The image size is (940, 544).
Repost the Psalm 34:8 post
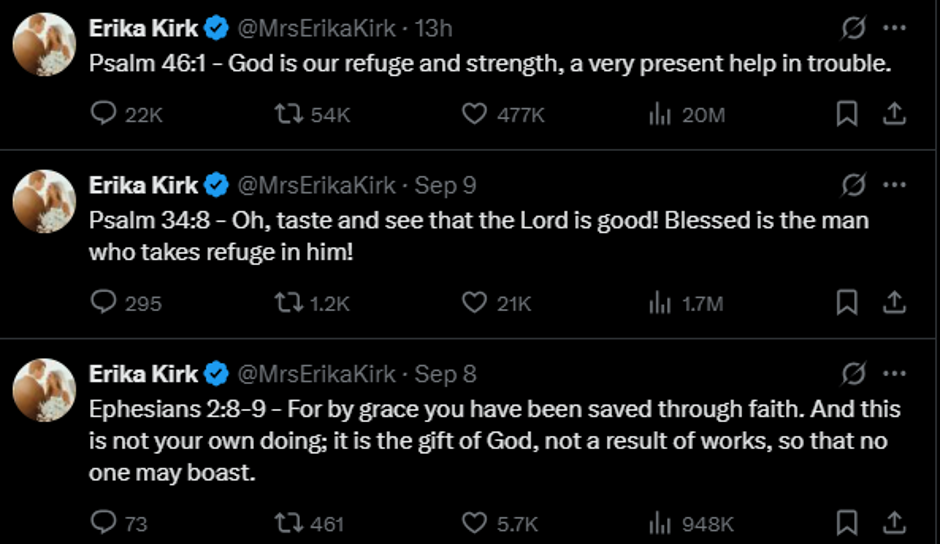coord(288,302)
